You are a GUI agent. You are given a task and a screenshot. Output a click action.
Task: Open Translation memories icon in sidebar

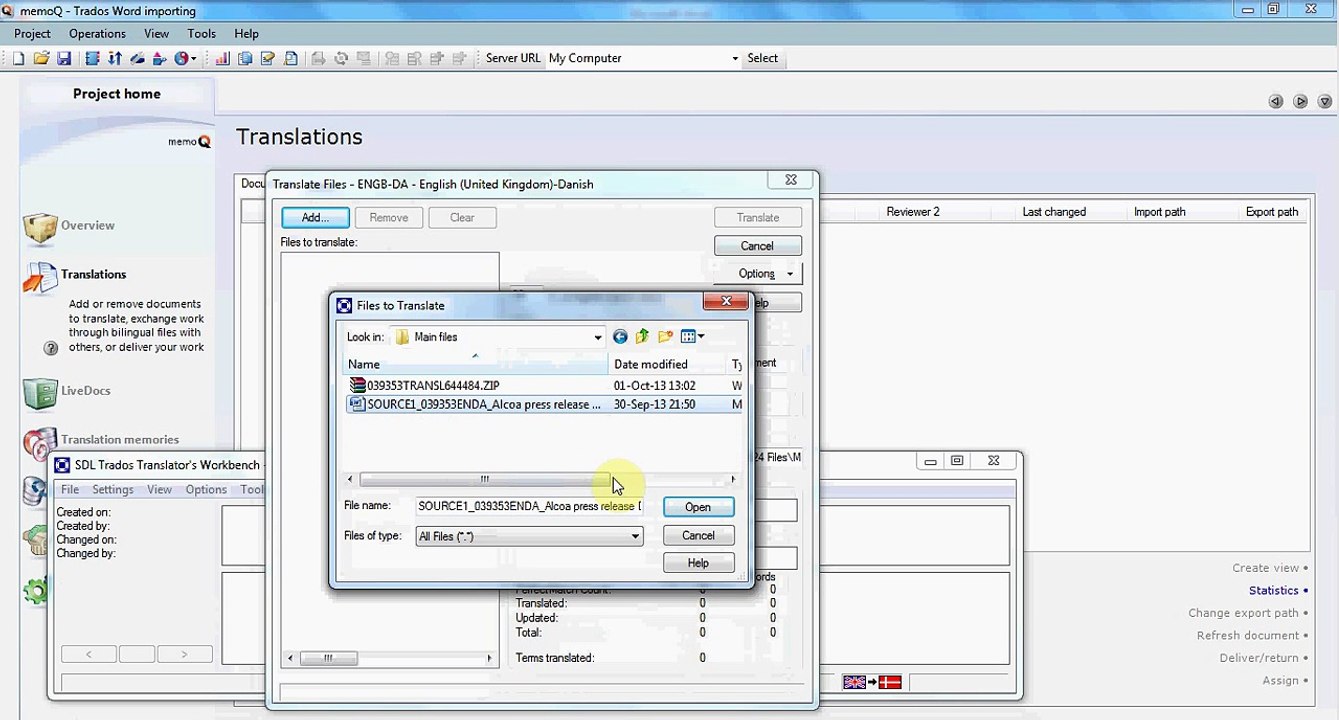(x=40, y=441)
